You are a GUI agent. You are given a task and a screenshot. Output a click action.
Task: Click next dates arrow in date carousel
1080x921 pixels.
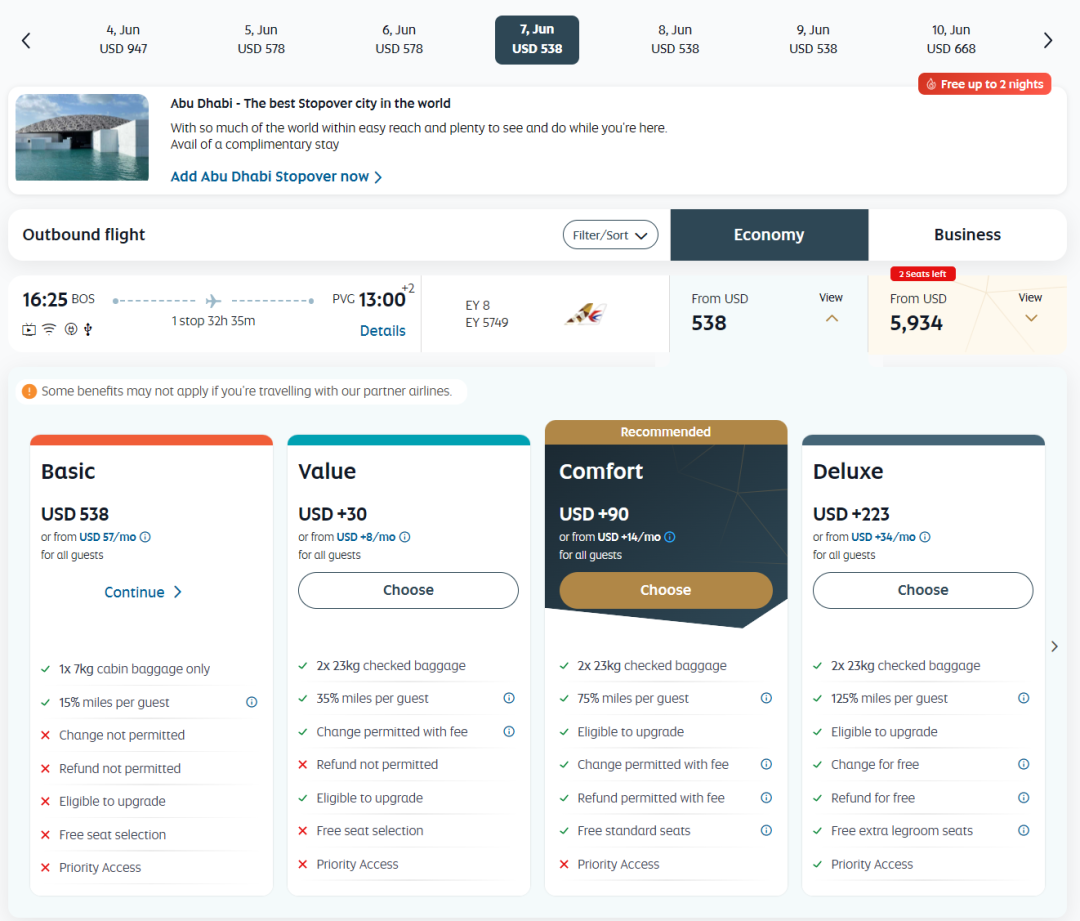(x=1048, y=40)
